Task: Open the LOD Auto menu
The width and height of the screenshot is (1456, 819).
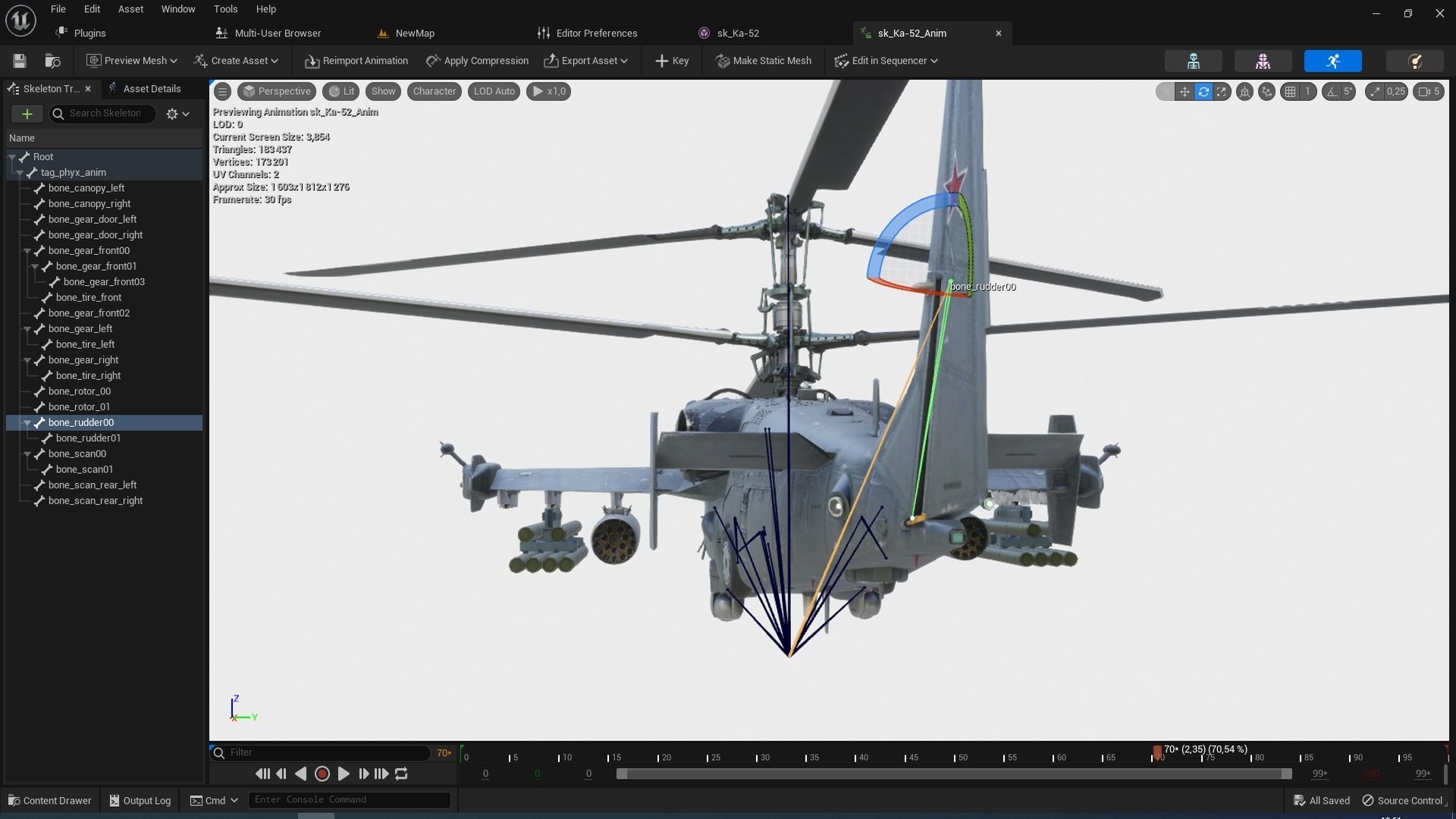Action: 494,91
